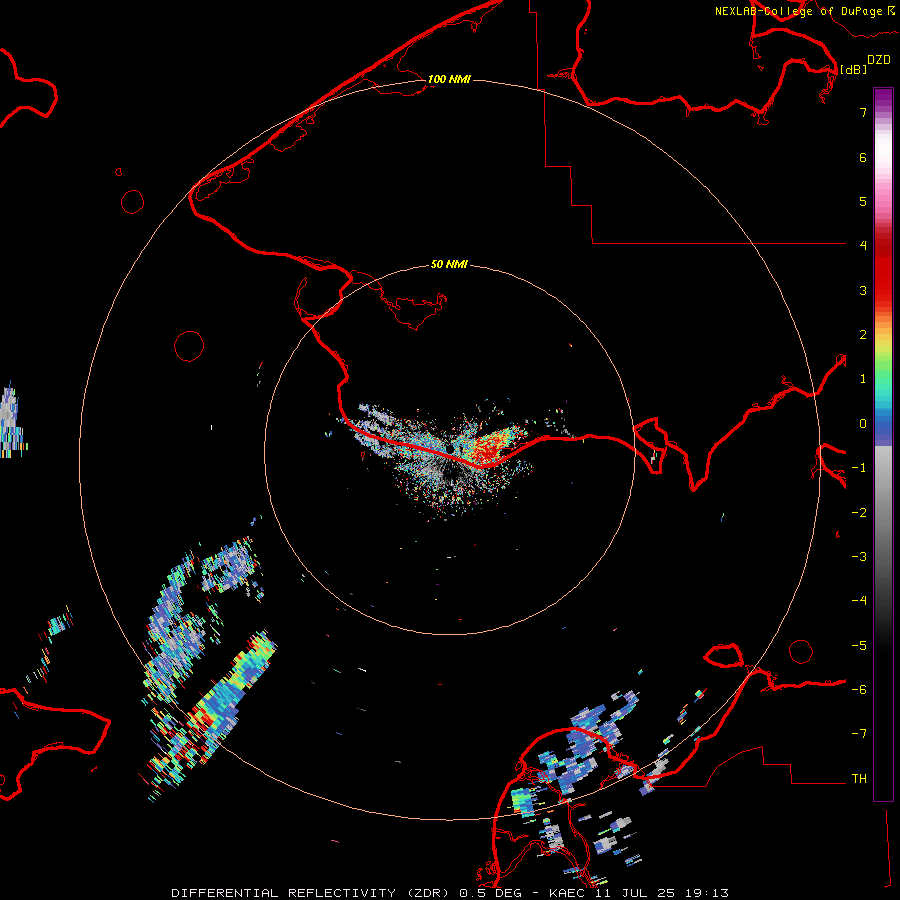Select the 2 tick on the color scale
Screen dimensions: 900x900
[x=863, y=335]
